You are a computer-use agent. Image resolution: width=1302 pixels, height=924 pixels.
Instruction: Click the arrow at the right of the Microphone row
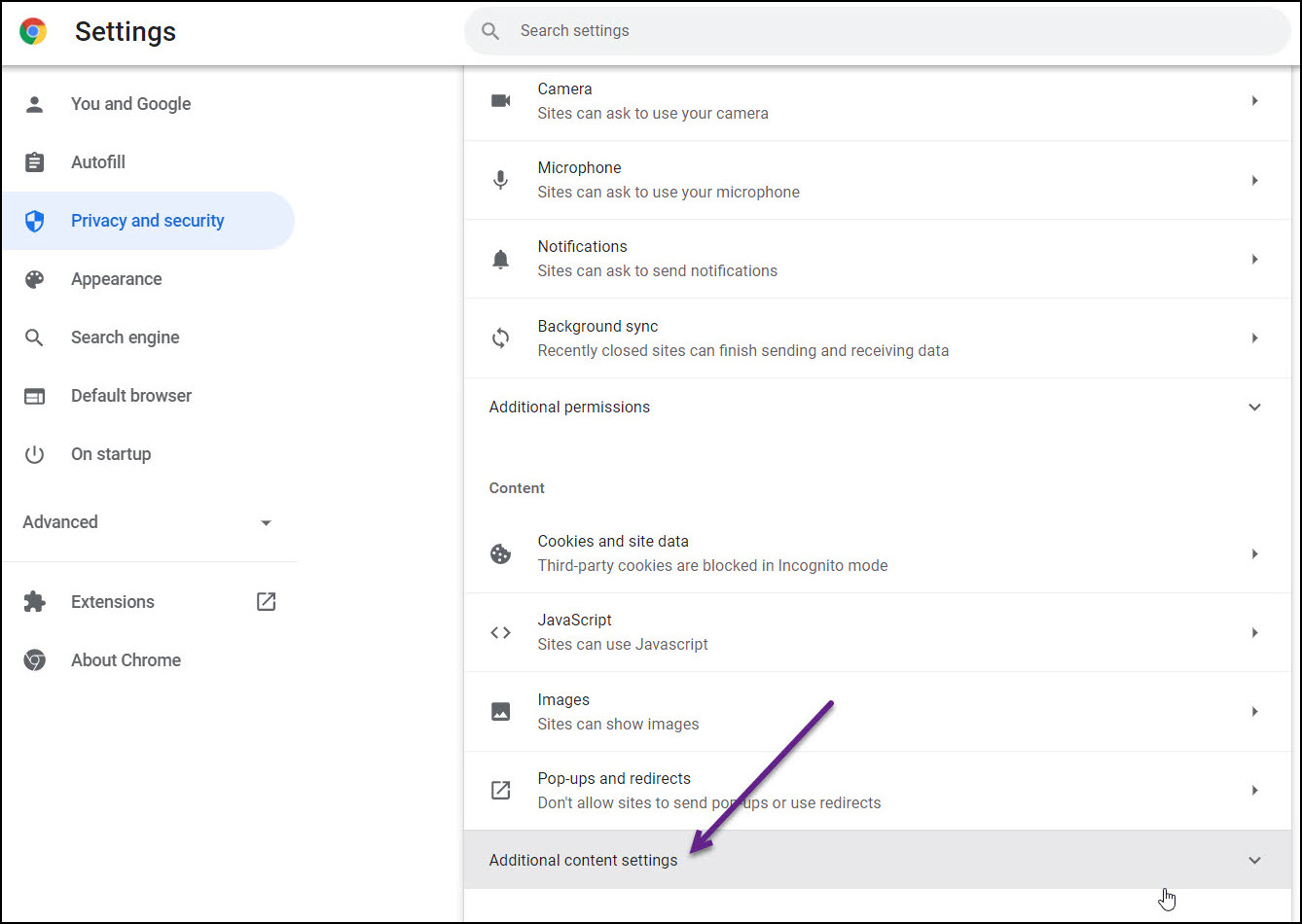1255,180
